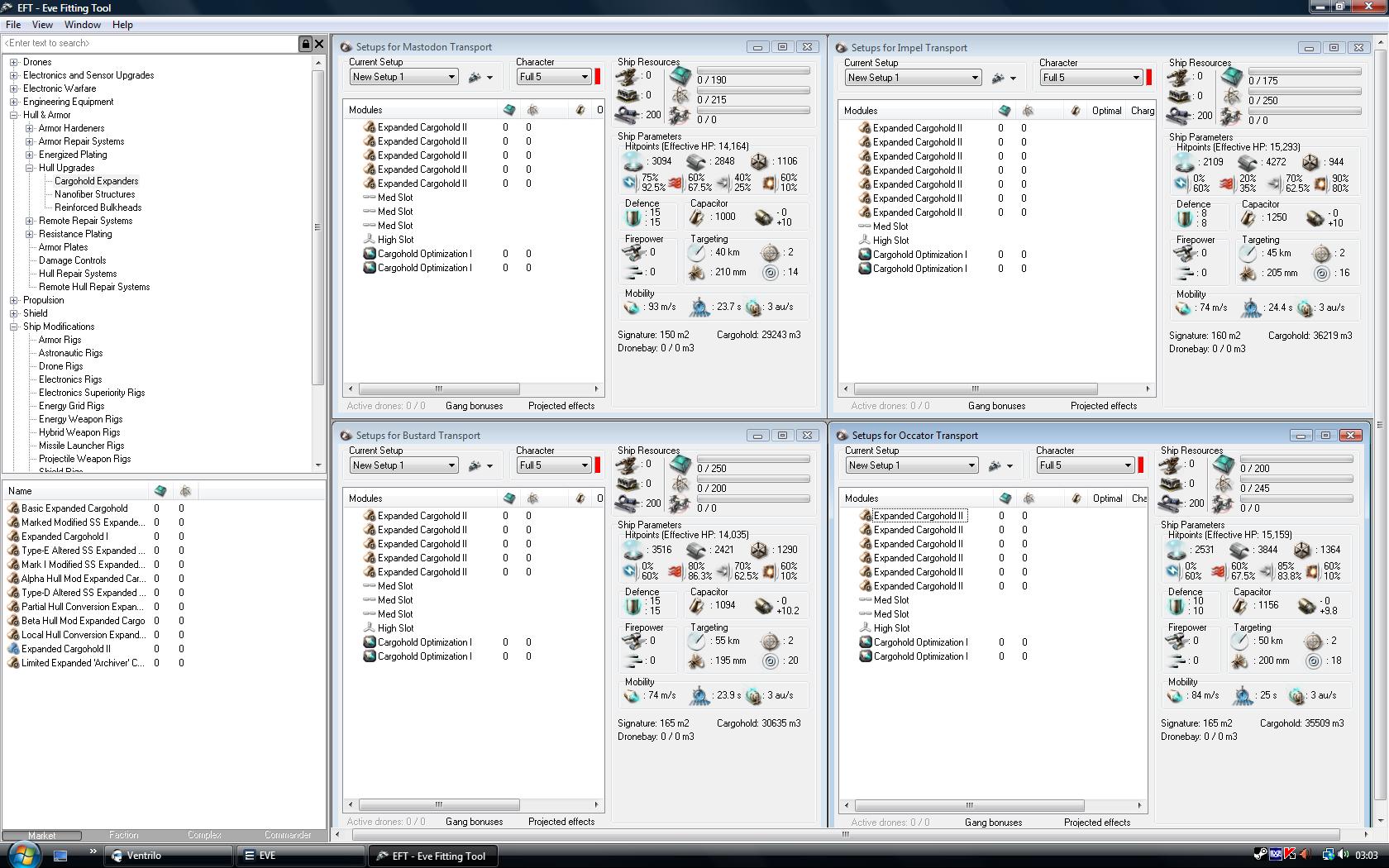This screenshot has width=1389, height=868.
Task: Click the powergrid column icon in the item list header
Action: [185, 491]
